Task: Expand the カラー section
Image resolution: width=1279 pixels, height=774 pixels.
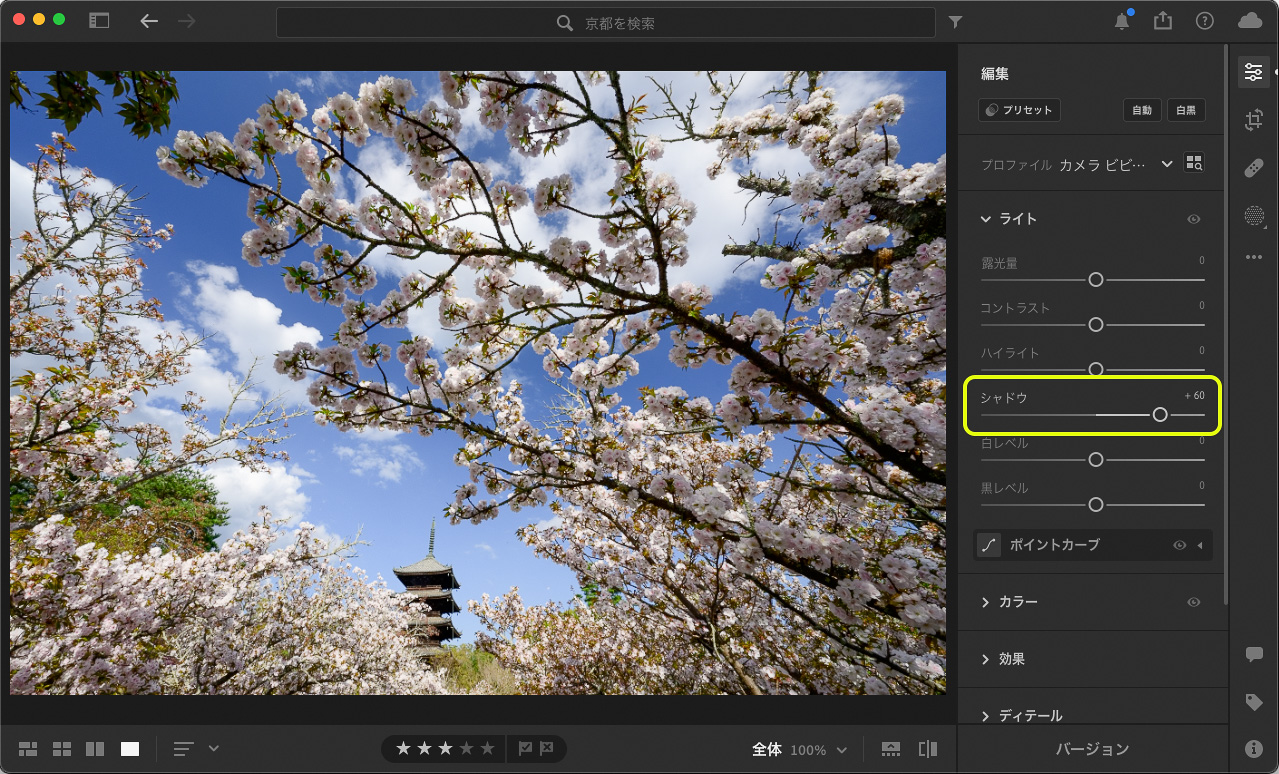Action: 986,602
